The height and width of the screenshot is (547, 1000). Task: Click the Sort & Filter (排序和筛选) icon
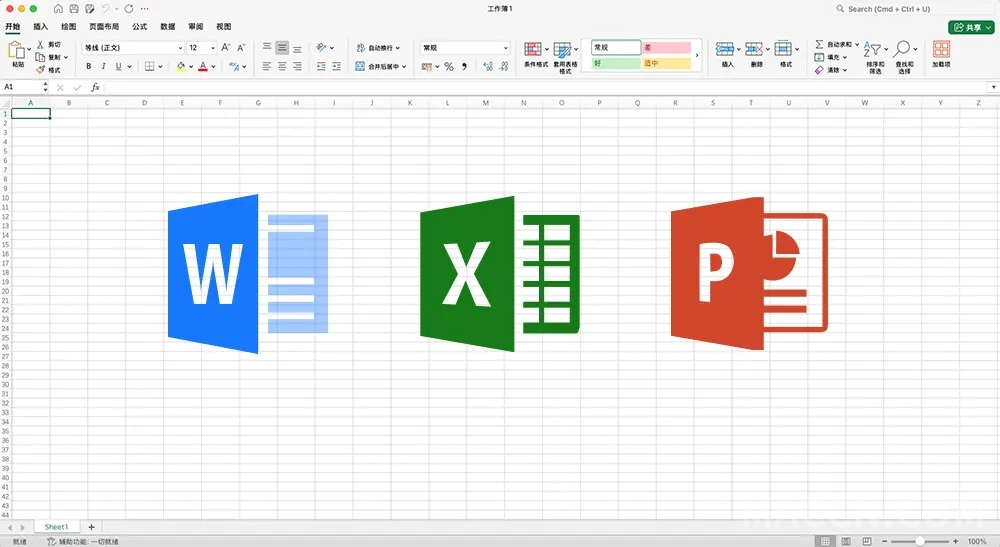(x=873, y=49)
